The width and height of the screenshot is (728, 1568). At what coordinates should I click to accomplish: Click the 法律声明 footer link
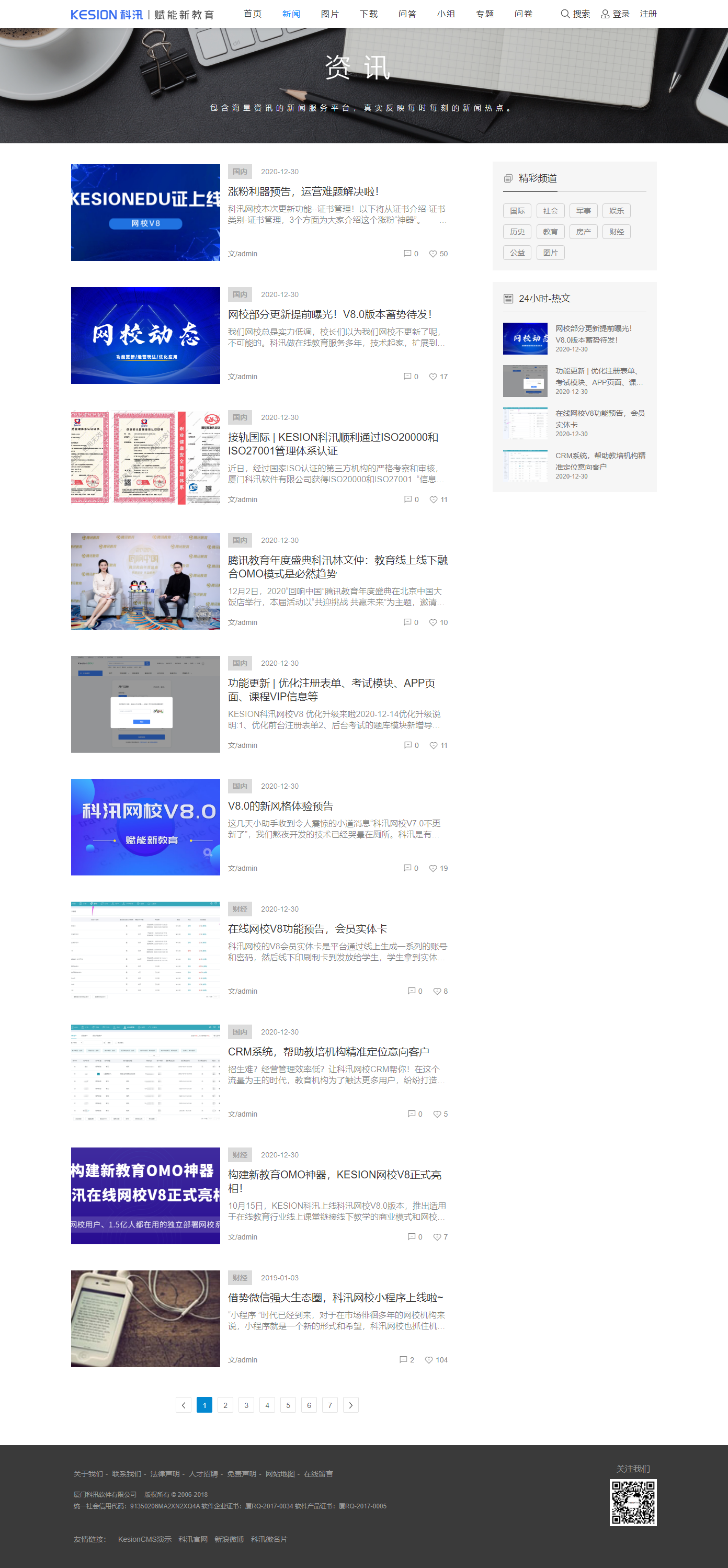[x=165, y=1474]
